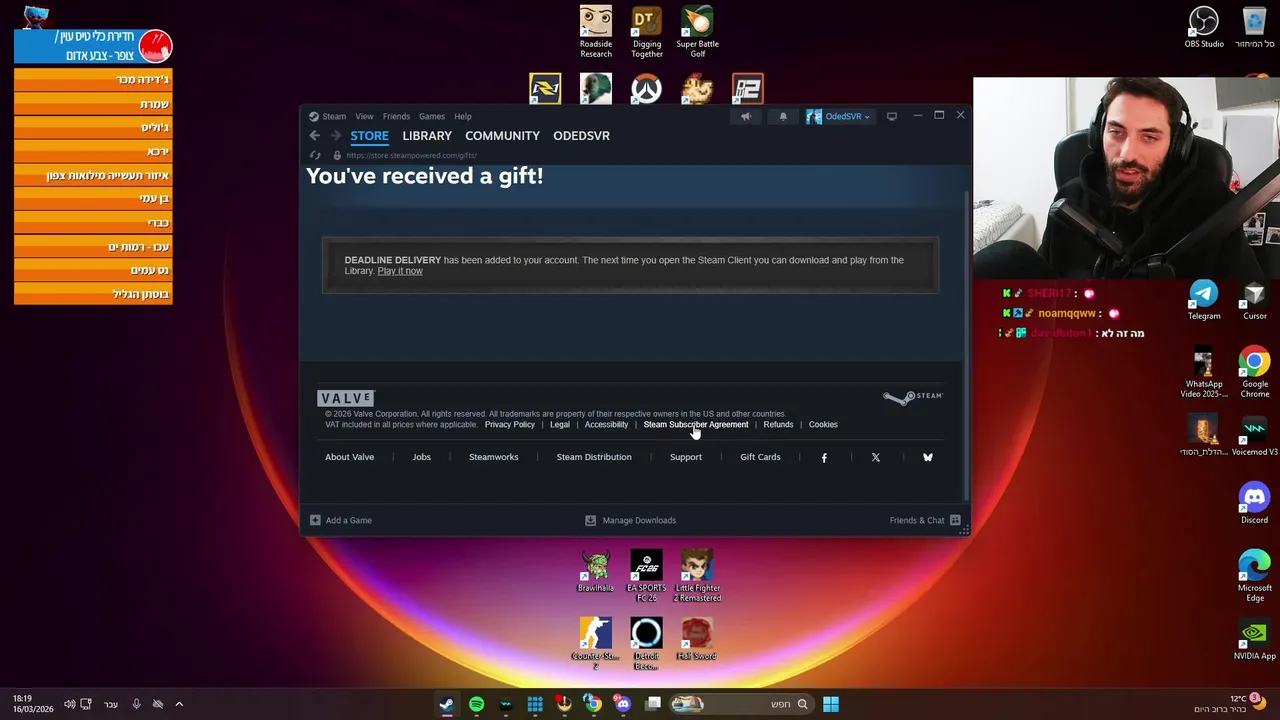Switch to the COMMUNITY tab
The image size is (1280, 720).
(502, 135)
